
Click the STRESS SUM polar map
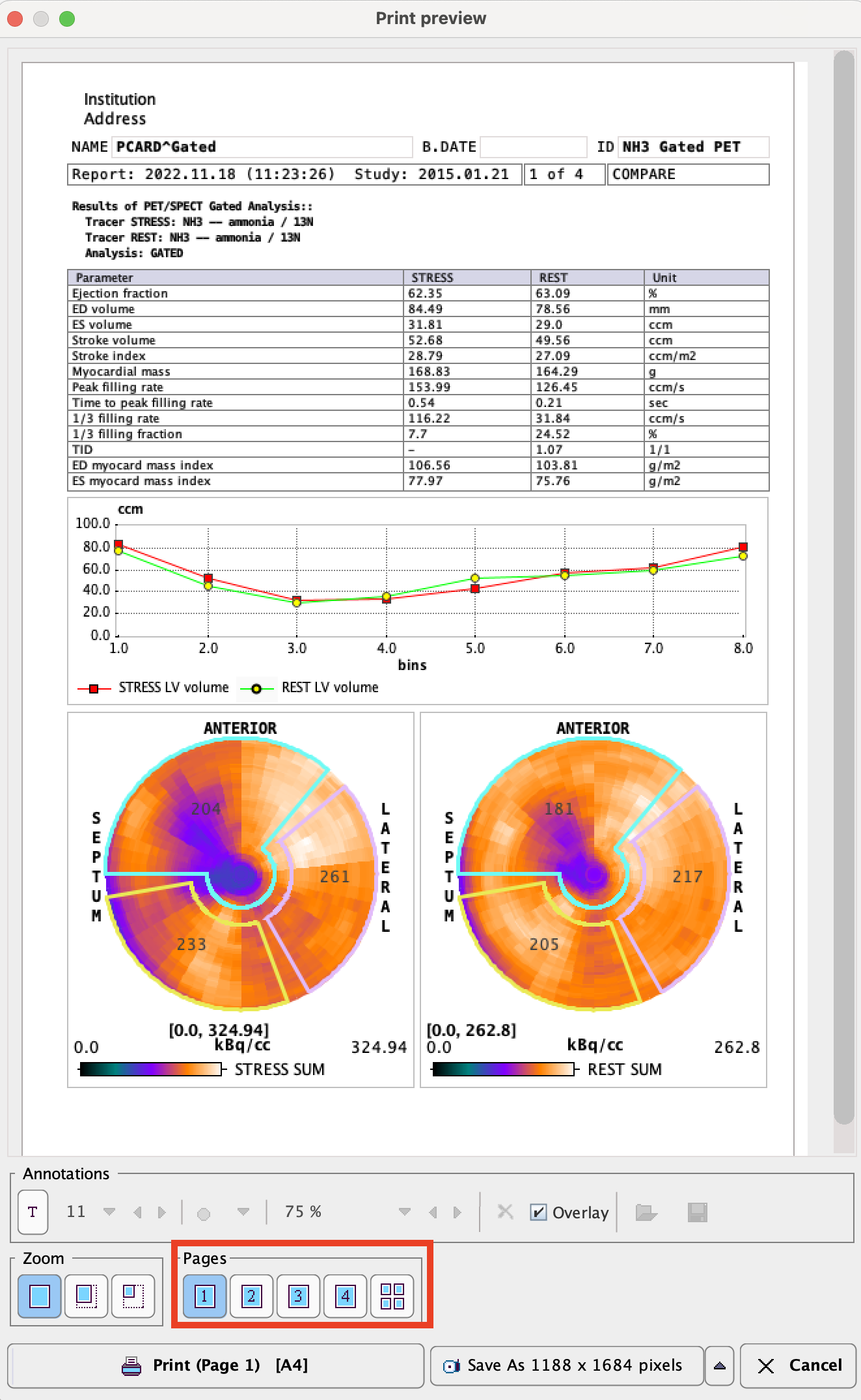[x=241, y=875]
